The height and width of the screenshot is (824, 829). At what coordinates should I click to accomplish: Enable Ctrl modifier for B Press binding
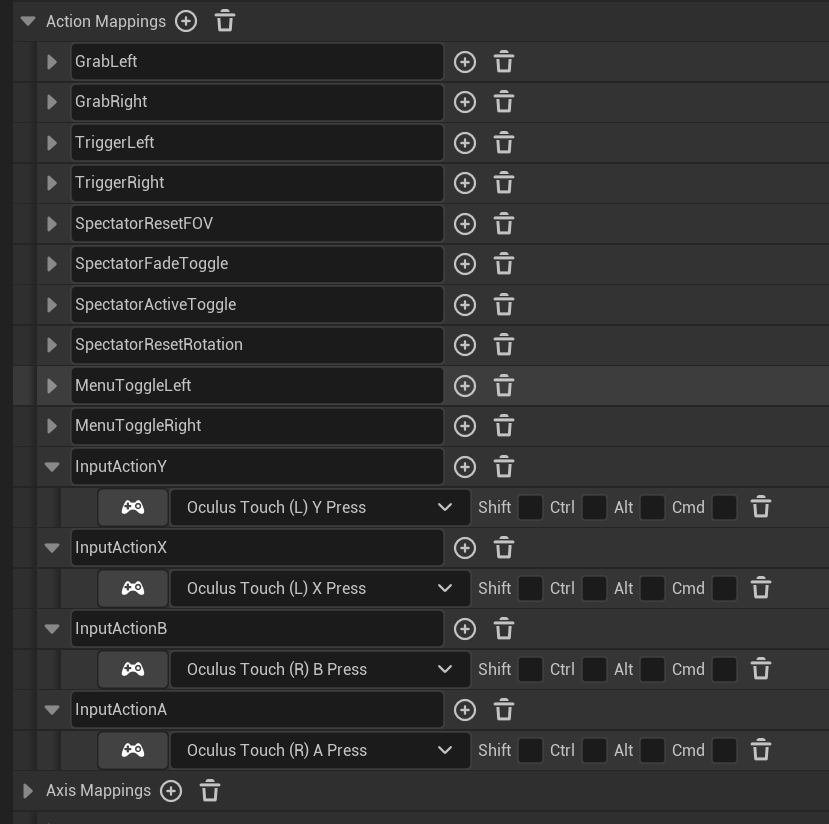click(594, 670)
